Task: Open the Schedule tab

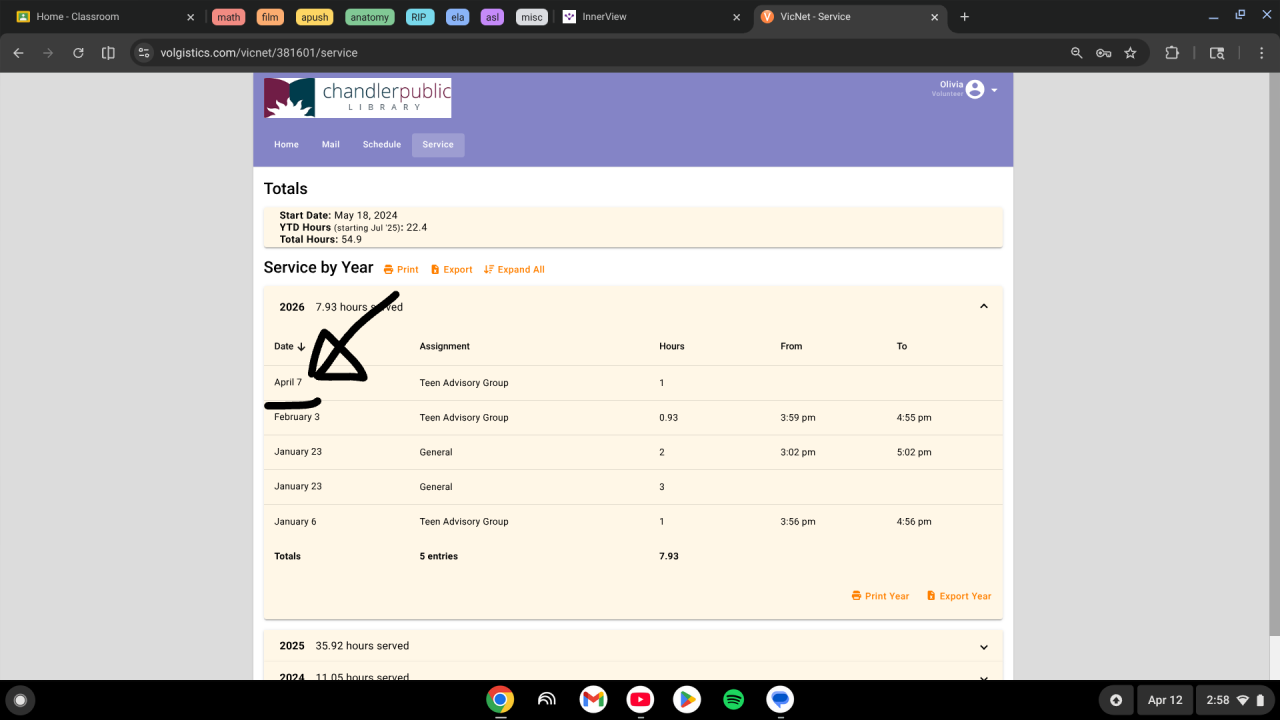Action: tap(382, 145)
